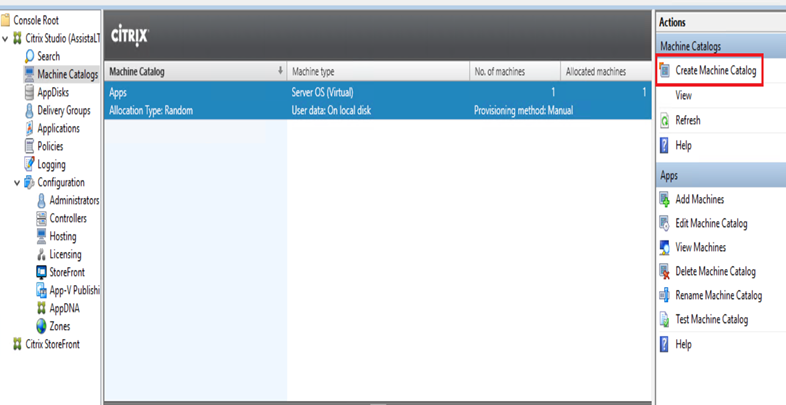Sort by No. of machines column header
Screen dimensions: 786x405
click(x=515, y=72)
